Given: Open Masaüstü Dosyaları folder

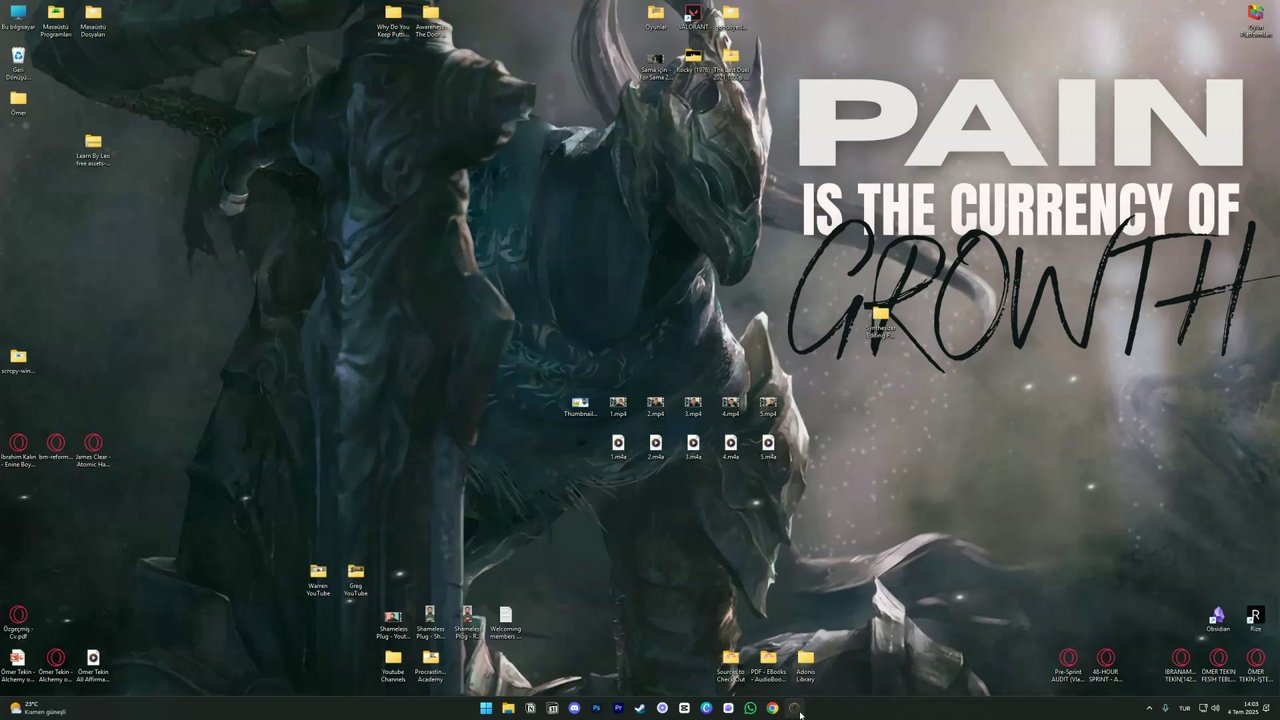Looking at the screenshot, I should click(x=93, y=20).
